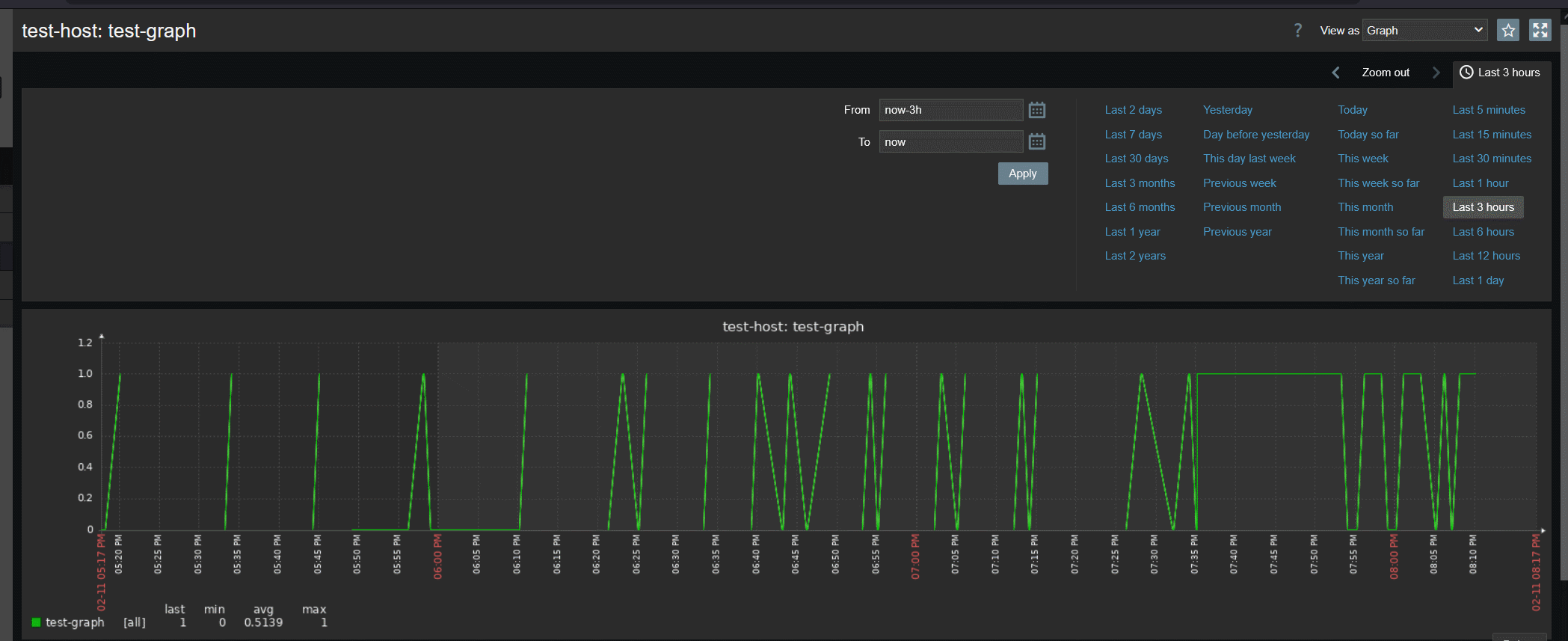Select This week so far range

tap(1378, 183)
